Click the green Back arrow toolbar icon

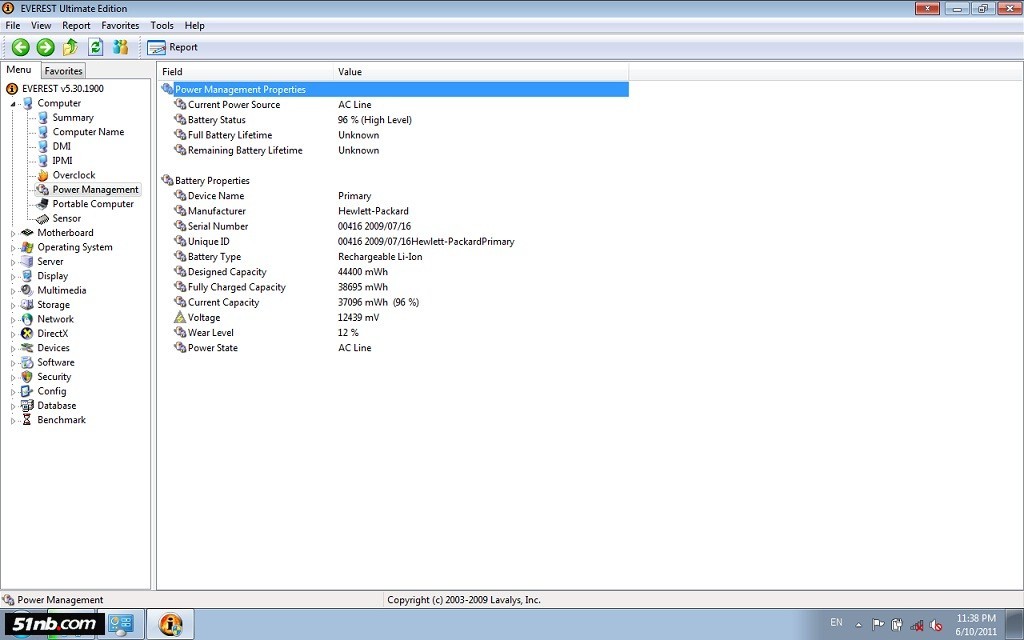(20, 47)
